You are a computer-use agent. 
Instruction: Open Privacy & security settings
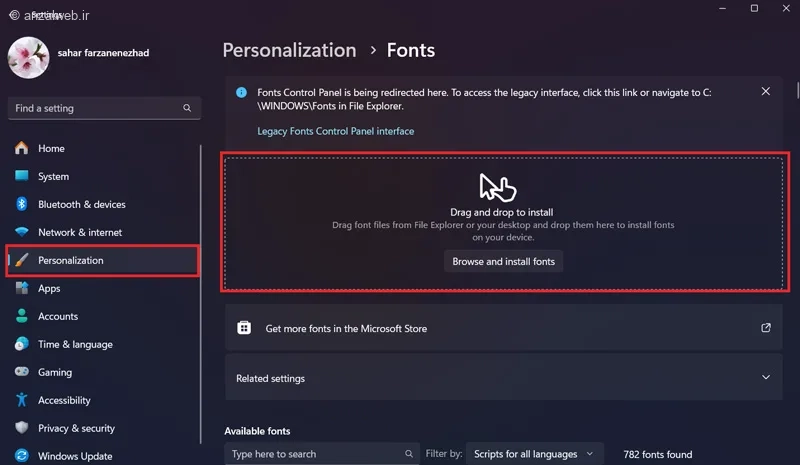76,428
